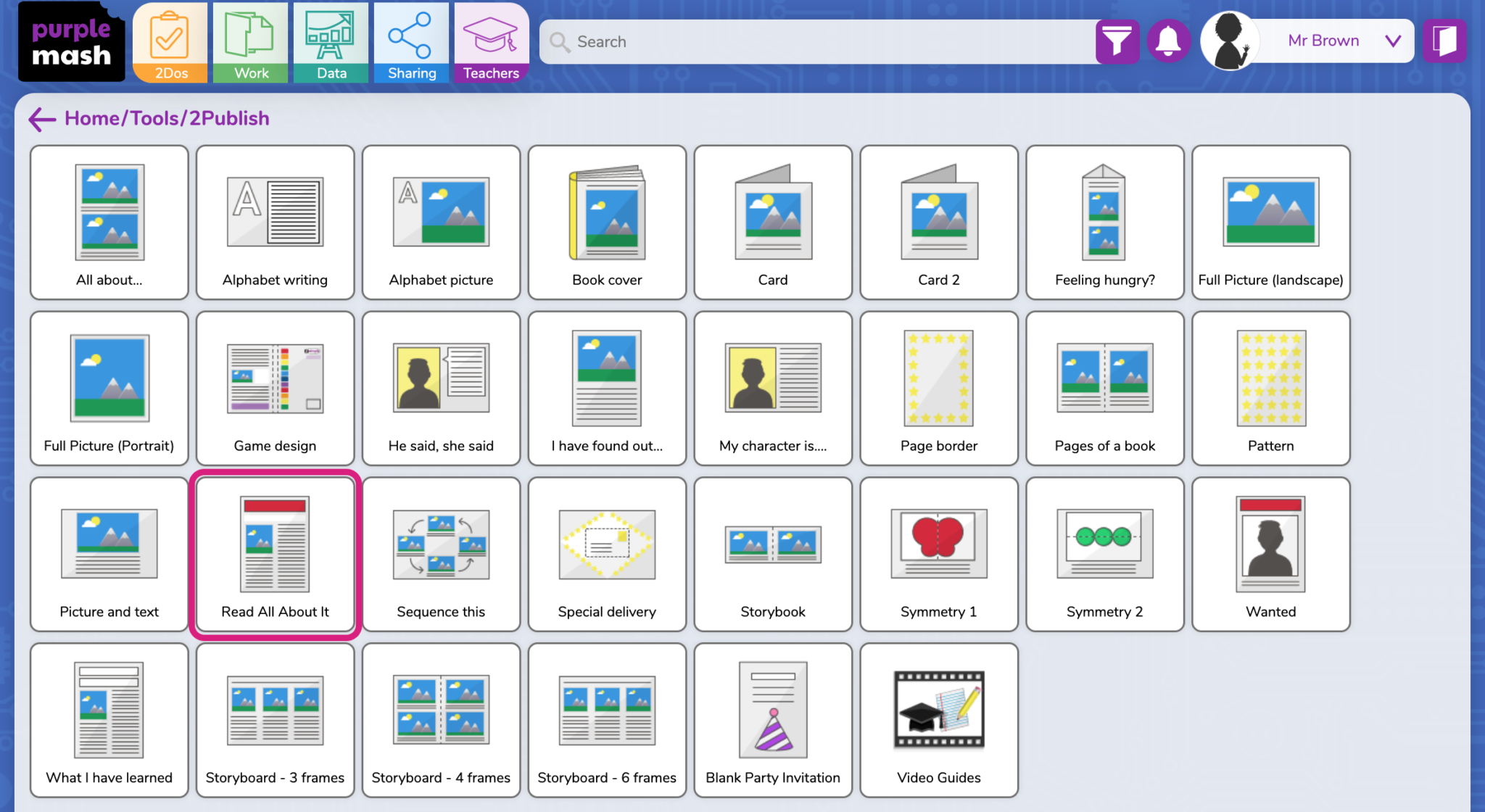Screen dimensions: 1485x812
Task: Open the Read All About It template
Action: tap(275, 554)
